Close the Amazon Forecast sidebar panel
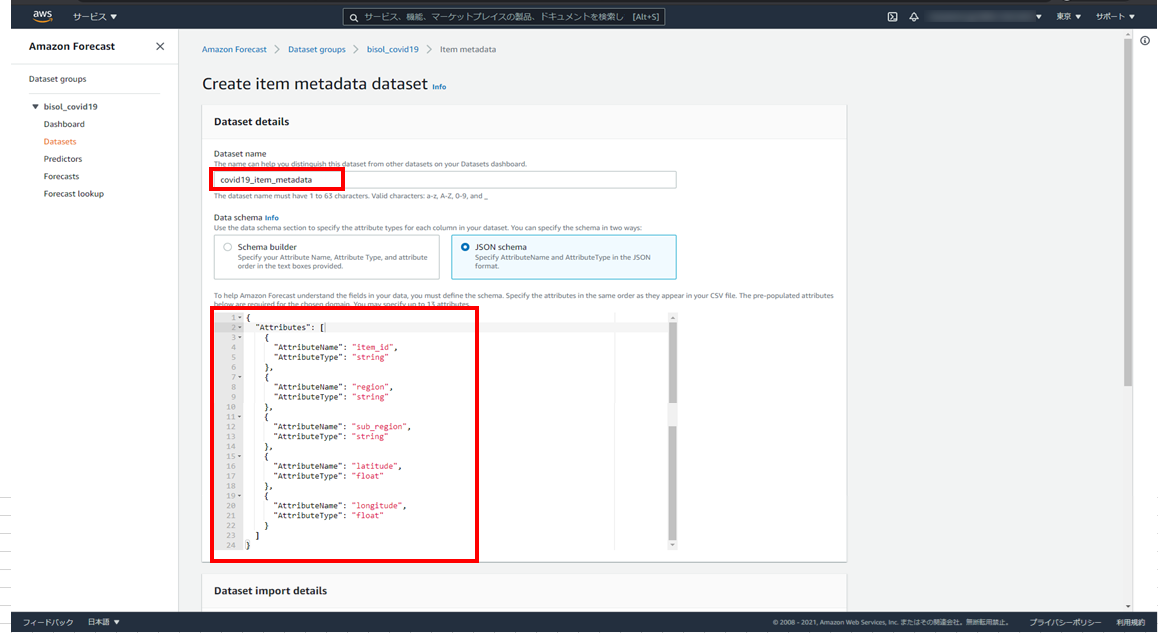The width and height of the screenshot is (1158, 633). point(160,46)
